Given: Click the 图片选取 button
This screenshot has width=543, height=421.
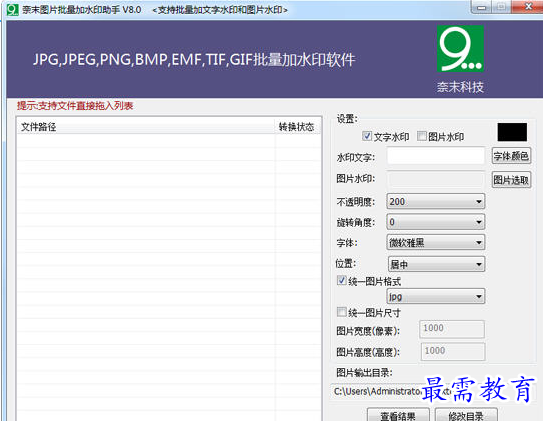Looking at the screenshot, I should click(x=511, y=180).
